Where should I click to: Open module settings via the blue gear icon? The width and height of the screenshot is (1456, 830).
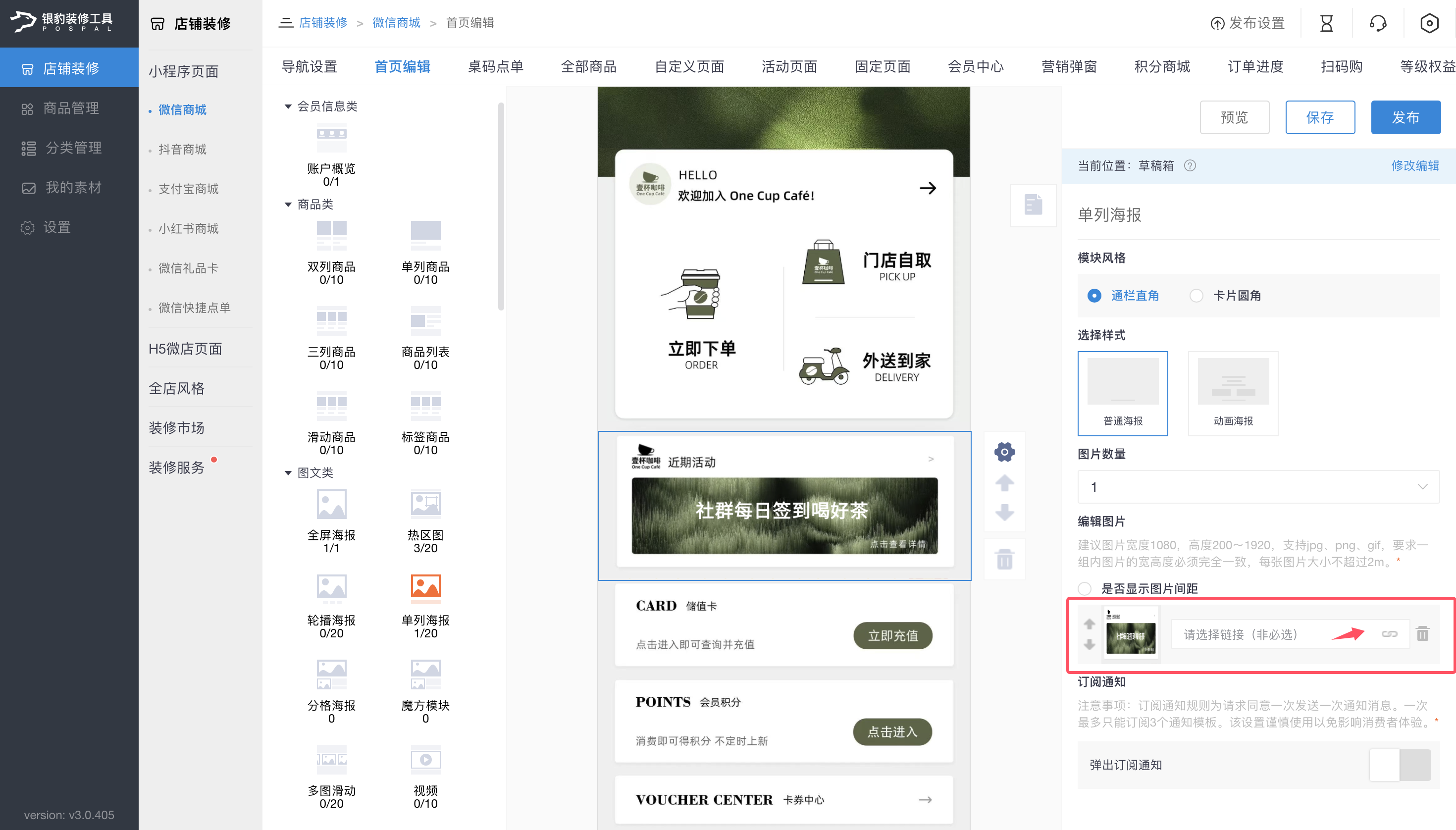pos(1004,452)
